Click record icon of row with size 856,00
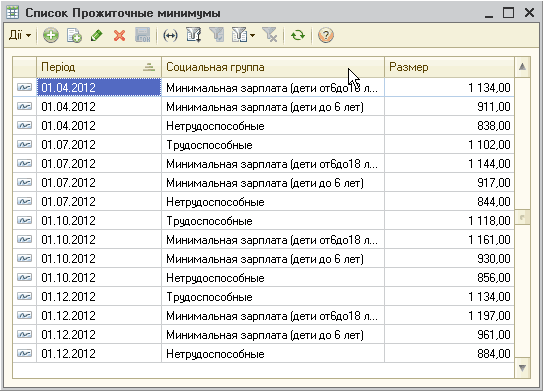Screen dimensions: 543x391 (x=24, y=277)
